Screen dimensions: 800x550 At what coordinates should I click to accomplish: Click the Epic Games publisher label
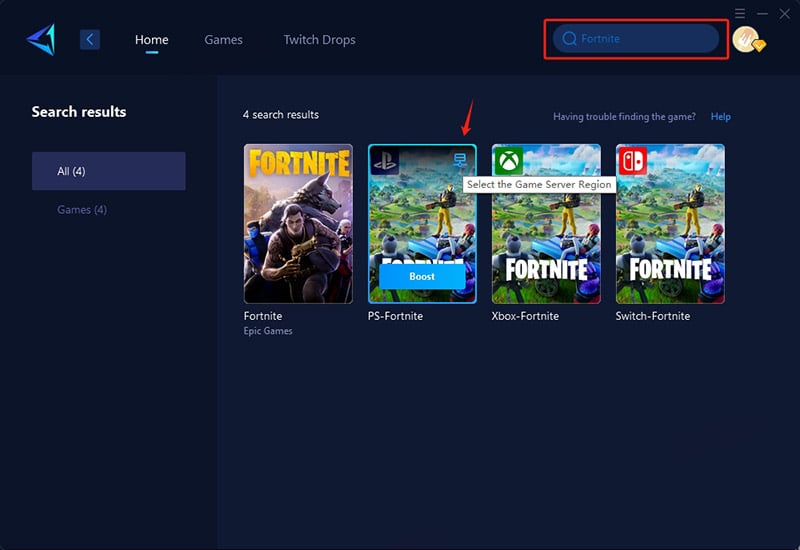coord(268,331)
